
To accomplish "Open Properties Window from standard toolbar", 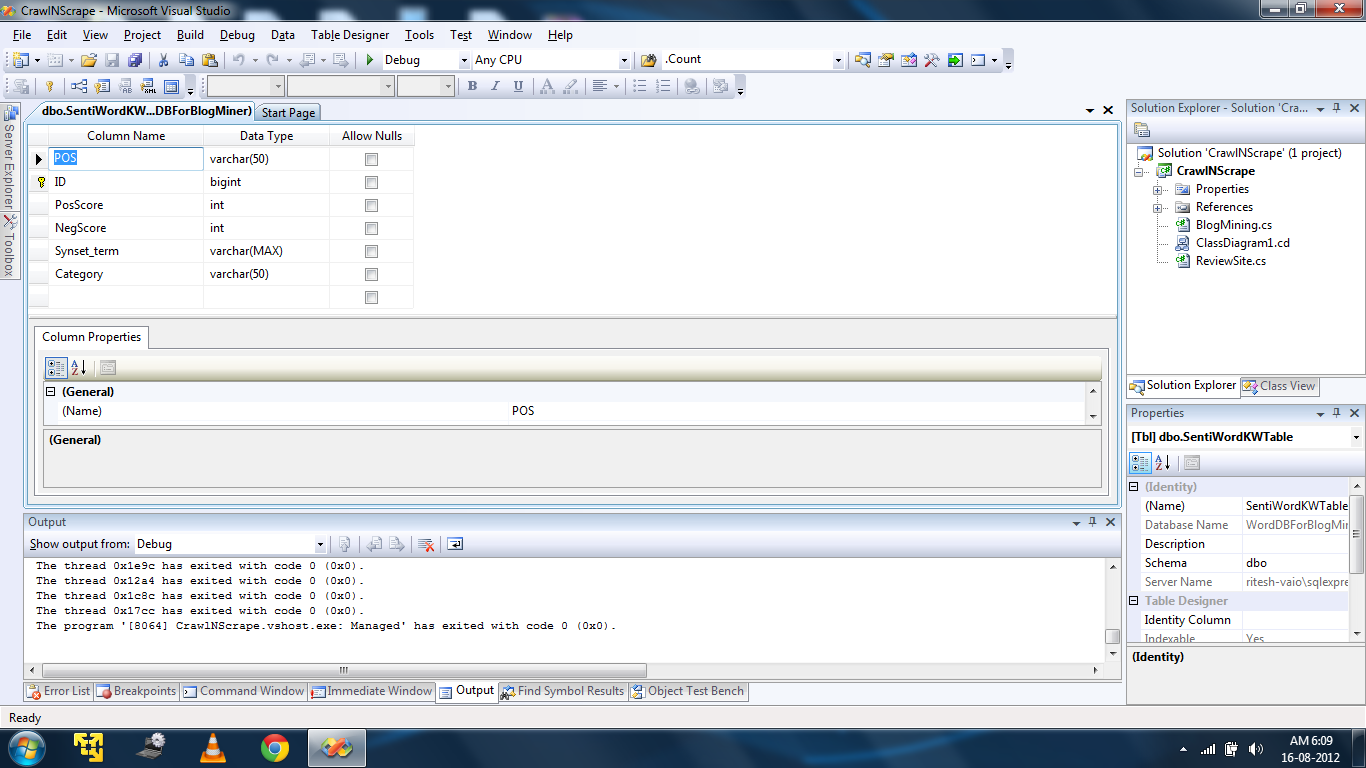I will point(885,60).
